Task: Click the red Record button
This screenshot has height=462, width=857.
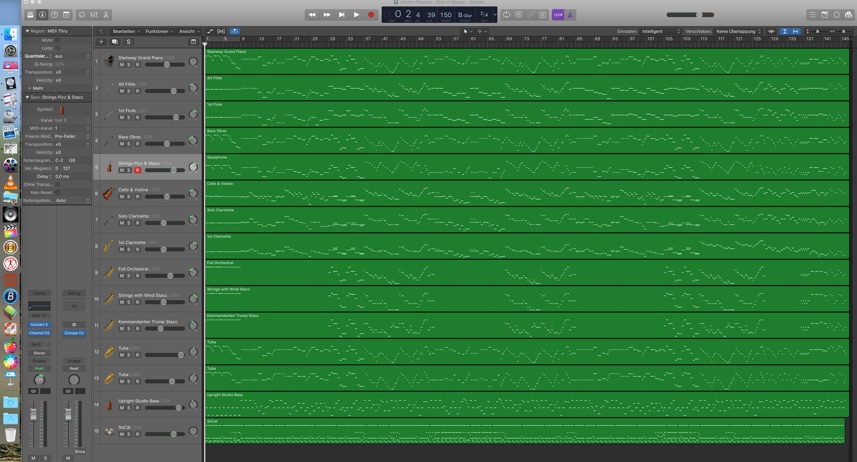Action: coord(371,15)
